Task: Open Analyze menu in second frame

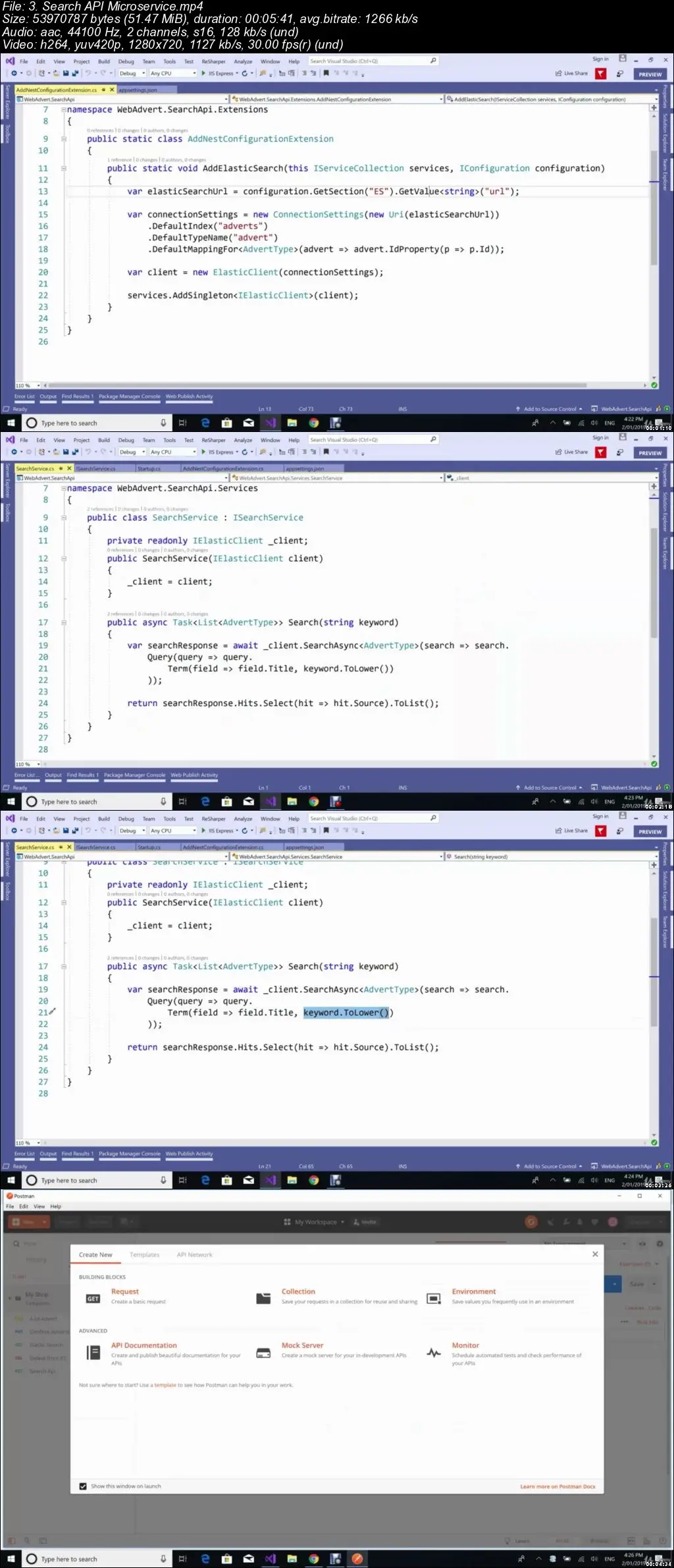Action: tap(243, 440)
